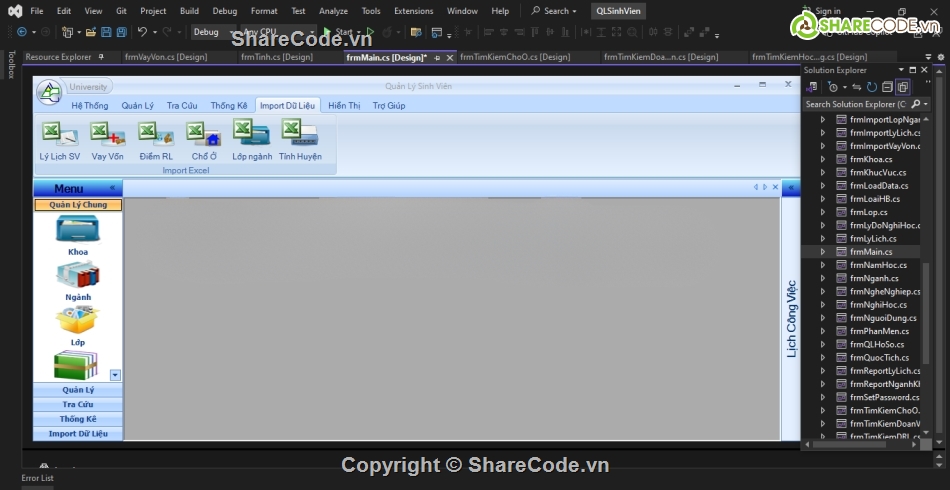Click the Save icon in Visual Studio toolbar
The width and height of the screenshot is (950, 490).
tap(106, 32)
